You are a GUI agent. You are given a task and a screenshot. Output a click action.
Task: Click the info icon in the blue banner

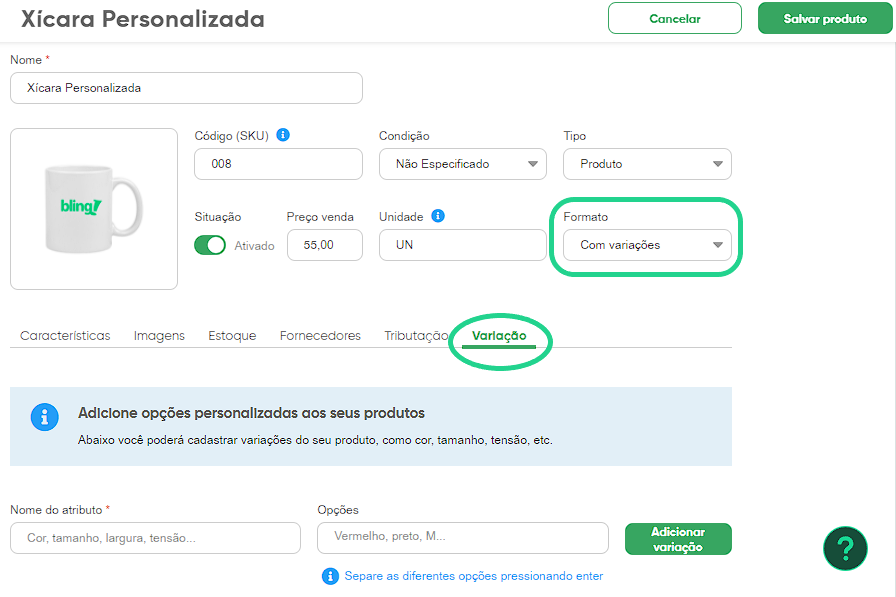pyautogui.click(x=44, y=417)
